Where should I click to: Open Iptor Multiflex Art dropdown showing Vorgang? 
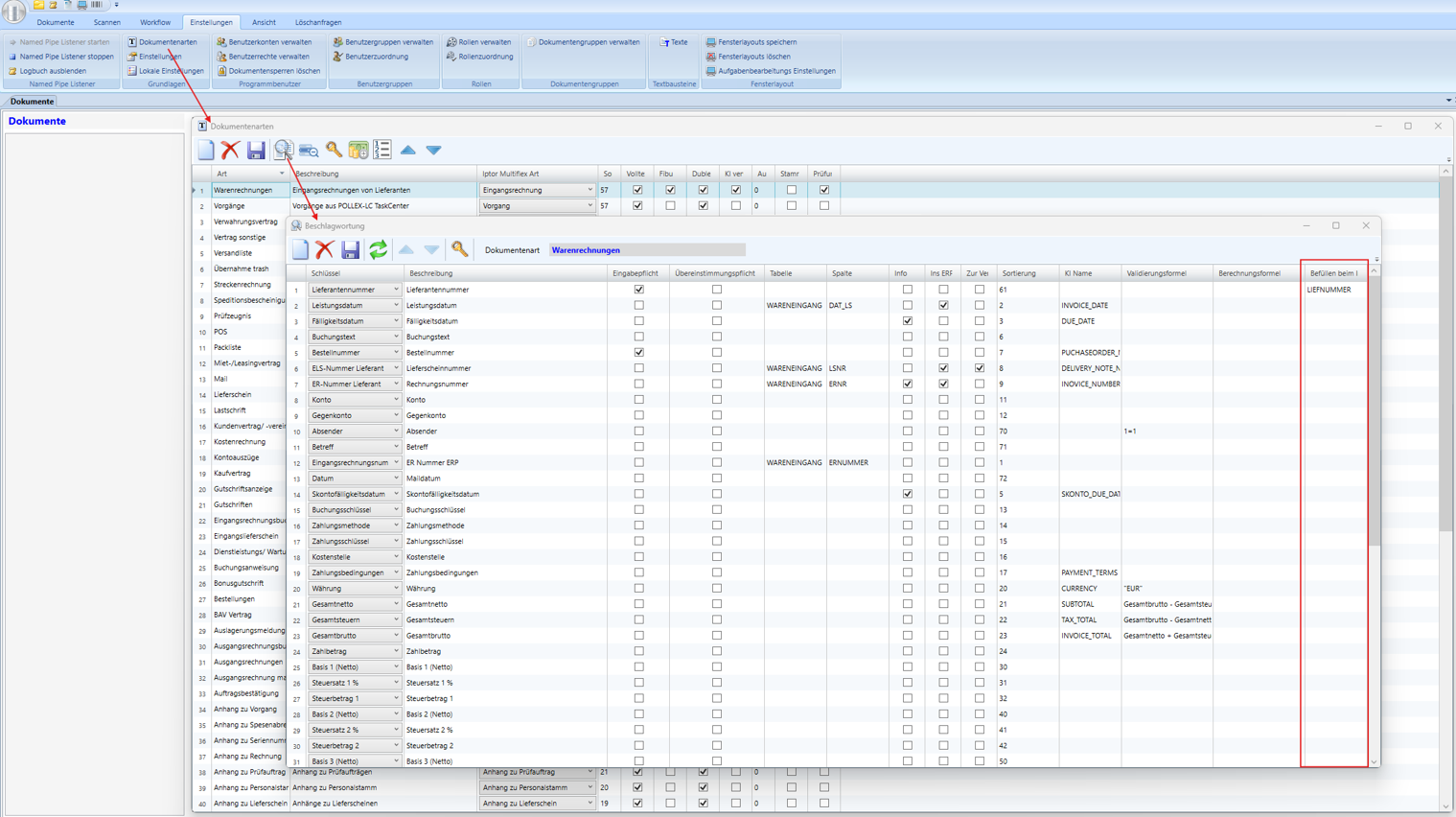point(589,205)
